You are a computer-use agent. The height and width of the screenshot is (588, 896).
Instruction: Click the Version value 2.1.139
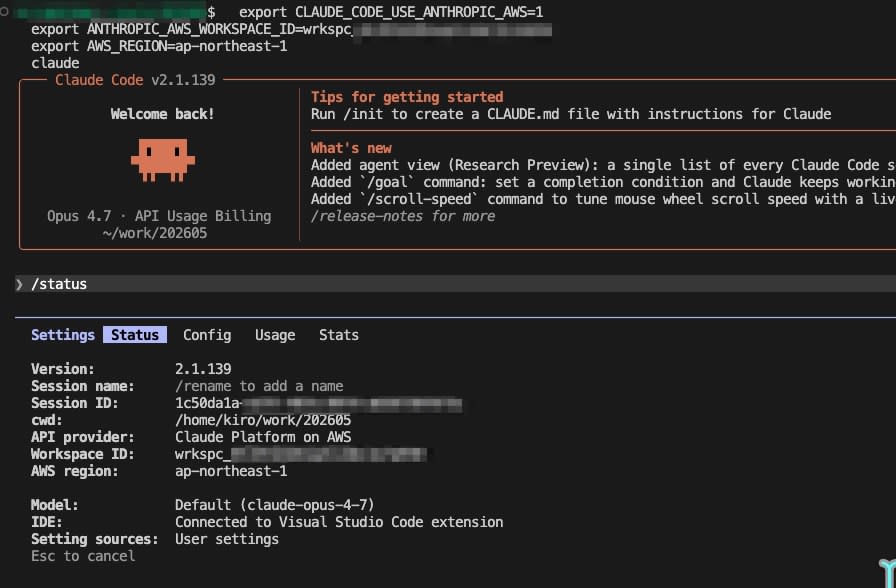click(x=203, y=369)
